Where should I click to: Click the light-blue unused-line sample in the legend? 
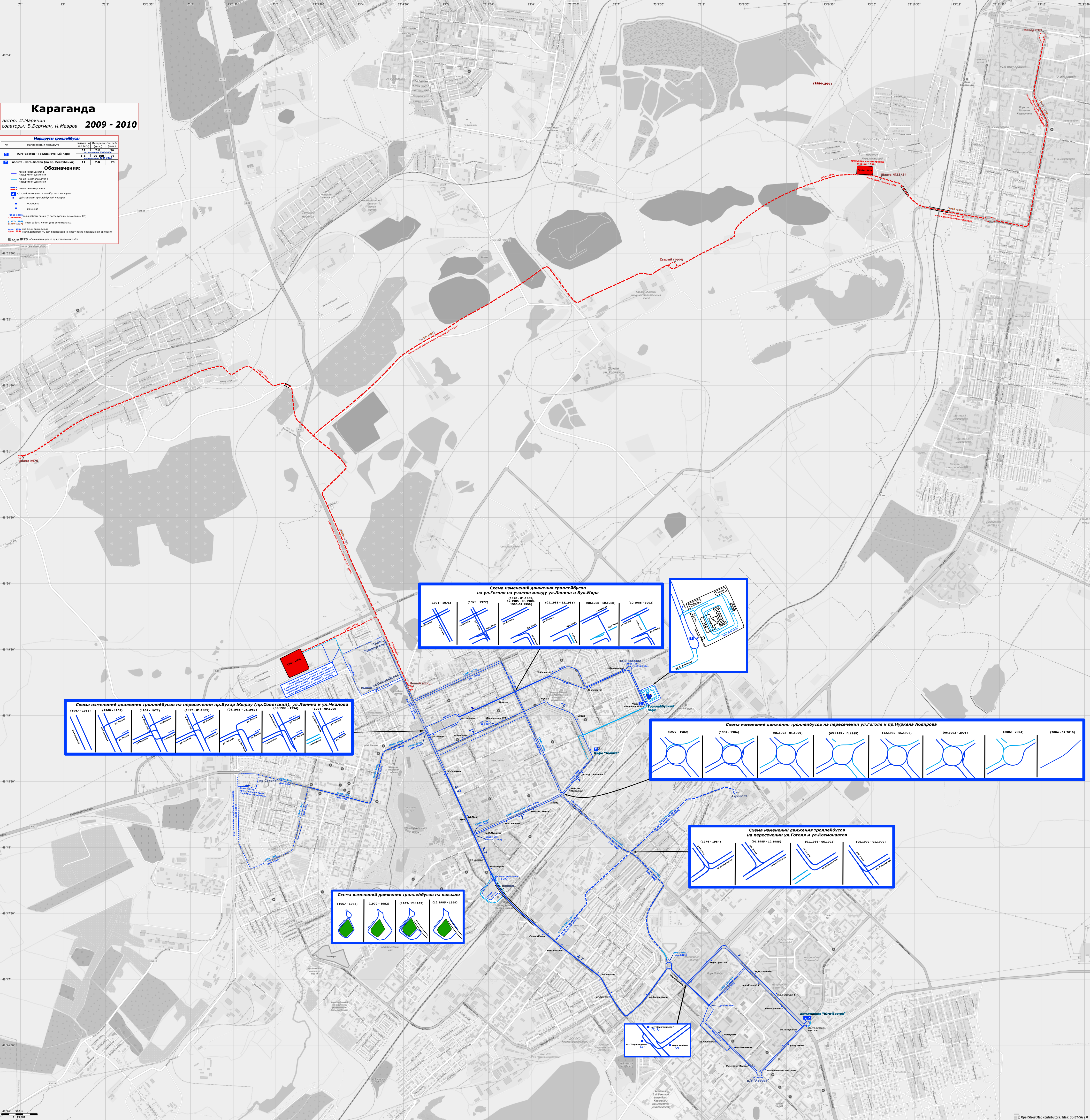[14, 180]
